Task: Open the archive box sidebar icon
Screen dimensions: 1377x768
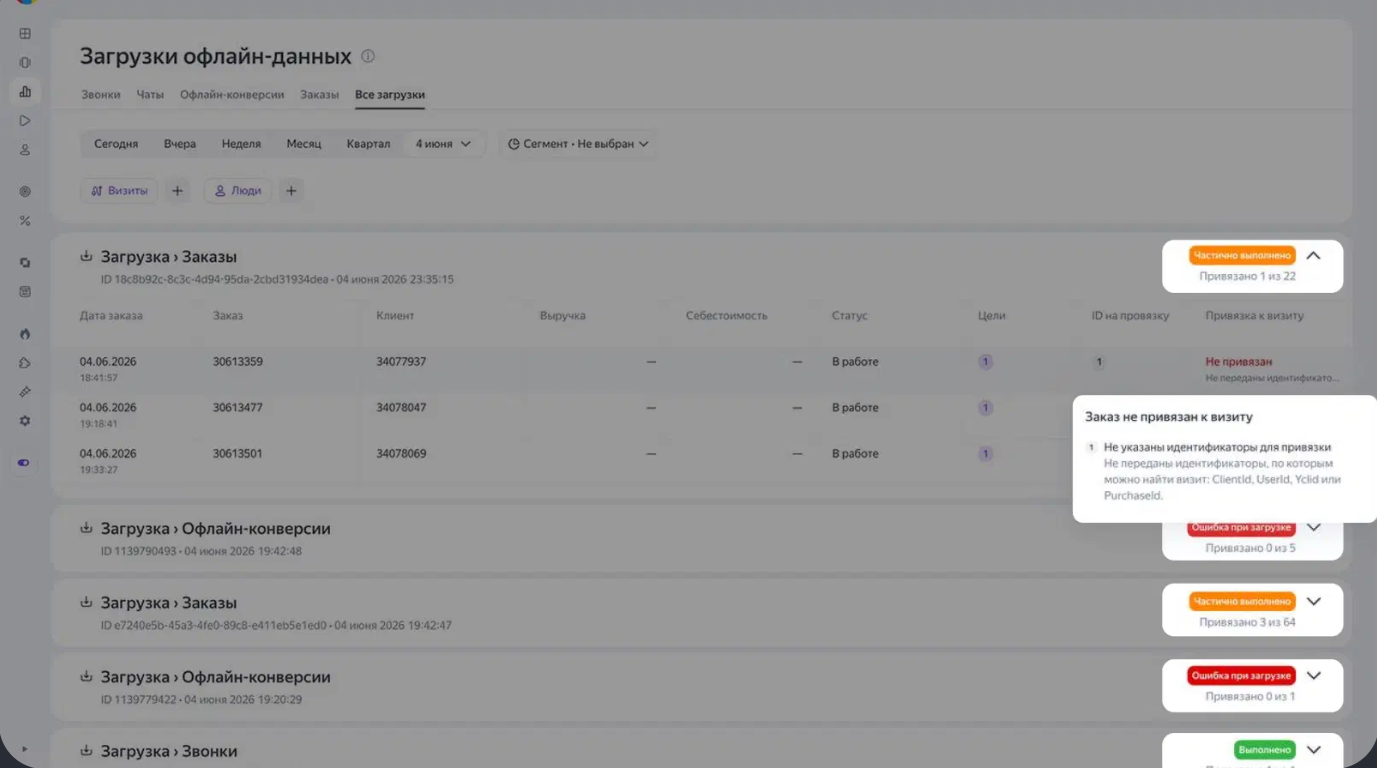Action: (25, 292)
